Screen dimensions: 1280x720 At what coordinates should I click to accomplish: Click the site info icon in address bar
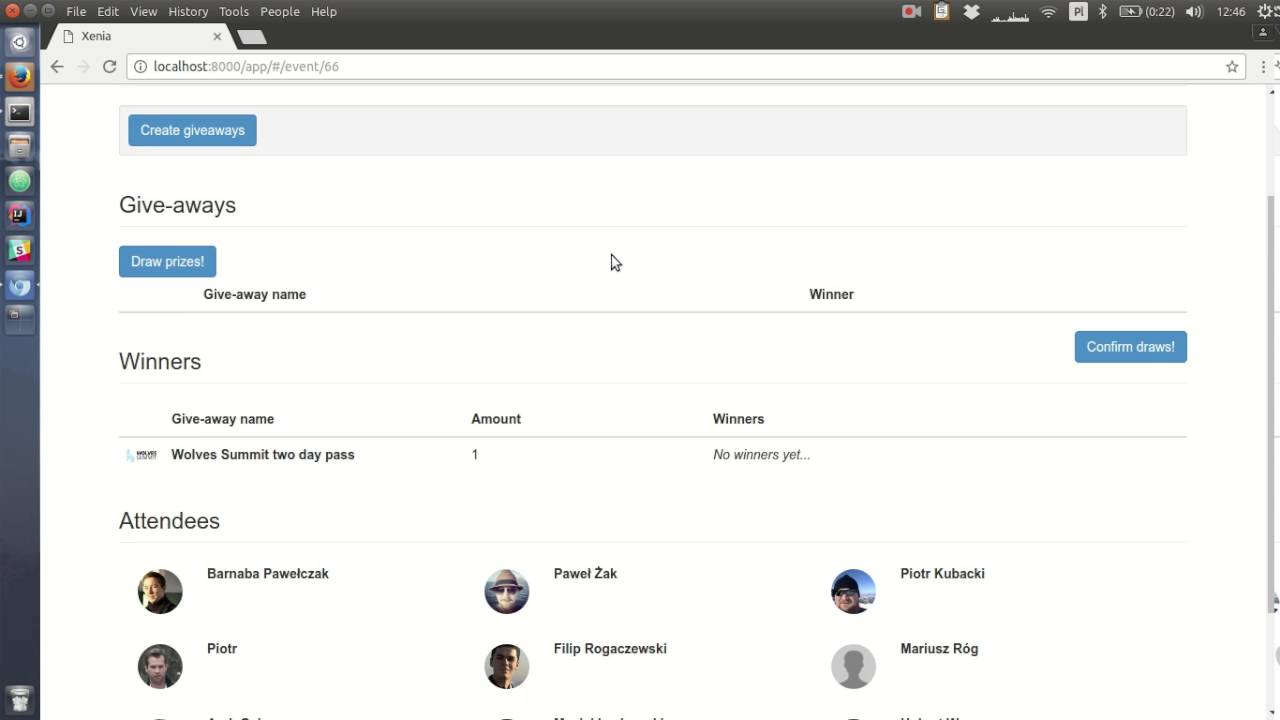pyautogui.click(x=141, y=67)
